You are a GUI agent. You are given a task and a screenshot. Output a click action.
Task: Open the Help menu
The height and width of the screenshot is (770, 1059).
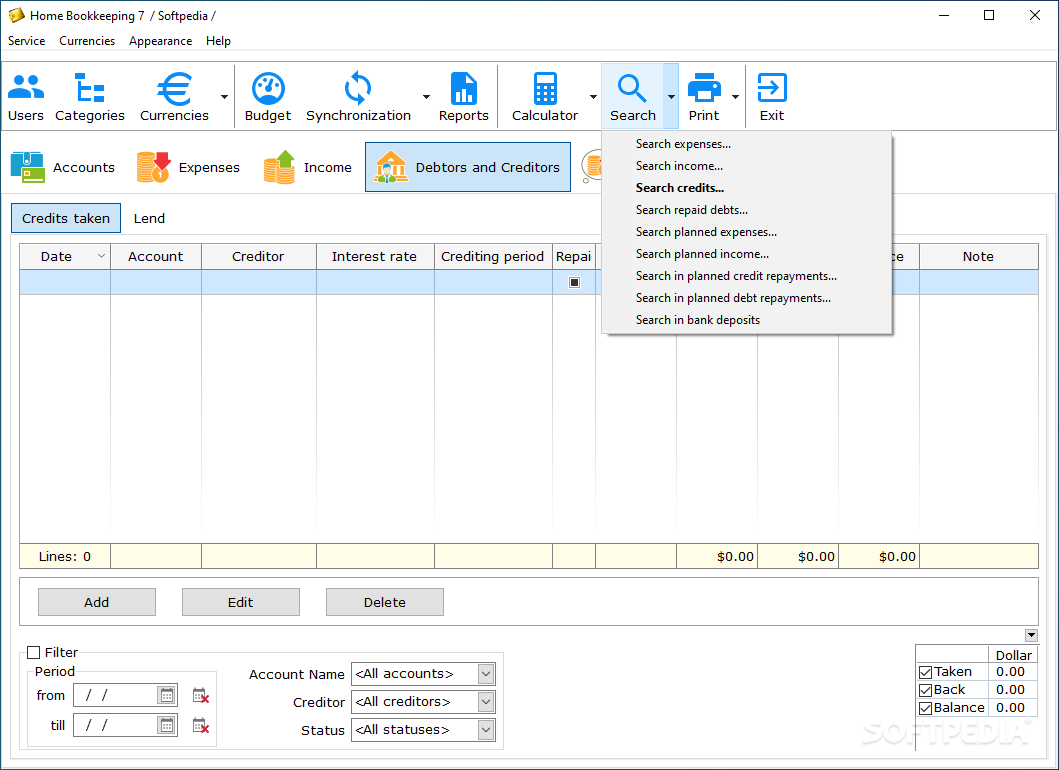[218, 41]
